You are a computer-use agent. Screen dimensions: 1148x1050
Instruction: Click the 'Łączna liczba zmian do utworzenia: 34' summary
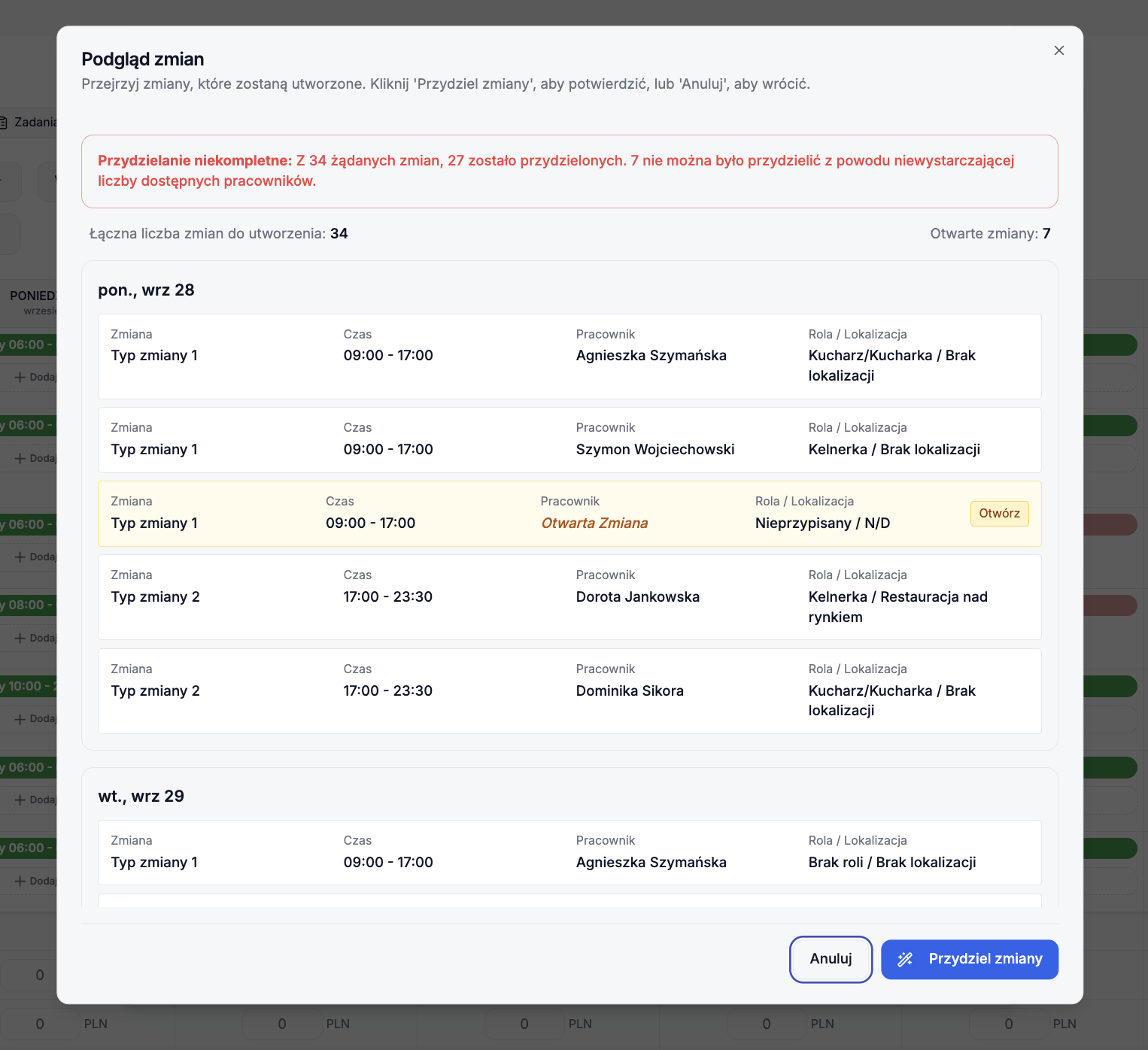pos(218,234)
